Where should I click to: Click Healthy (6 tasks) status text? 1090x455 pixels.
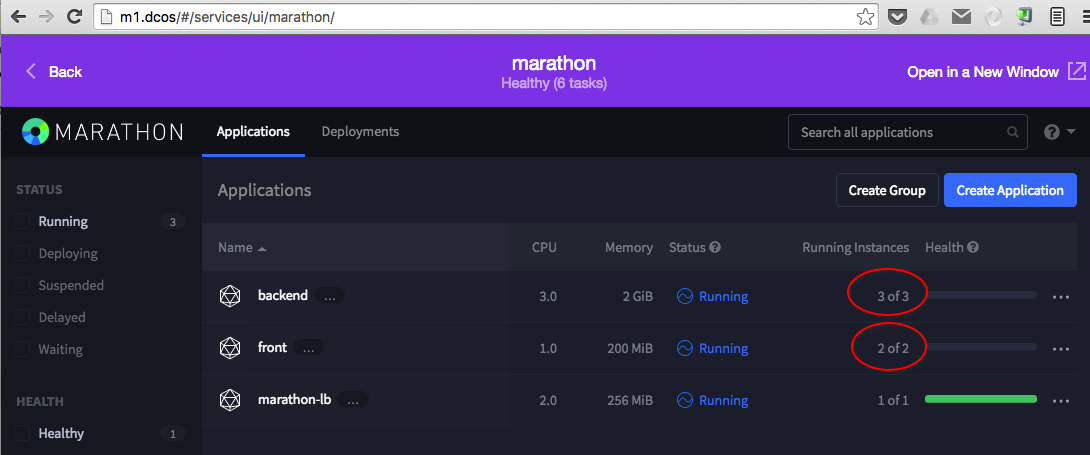pyautogui.click(x=554, y=84)
